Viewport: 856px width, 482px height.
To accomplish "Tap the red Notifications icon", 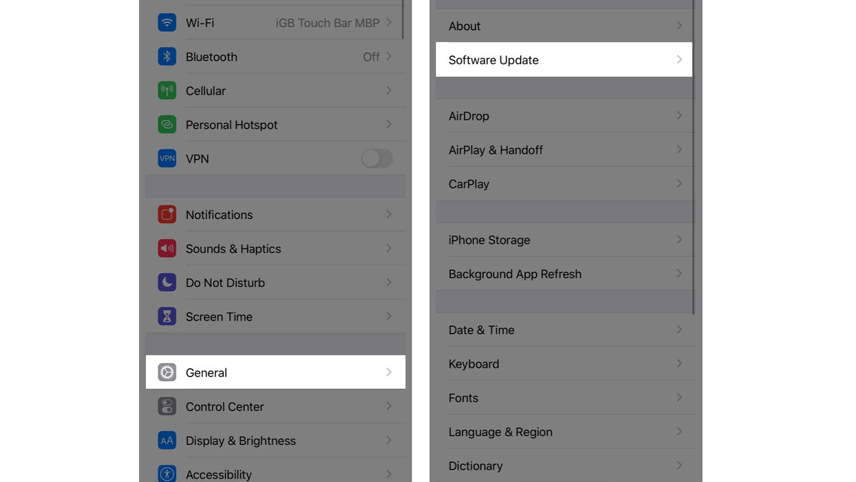I will tap(167, 215).
